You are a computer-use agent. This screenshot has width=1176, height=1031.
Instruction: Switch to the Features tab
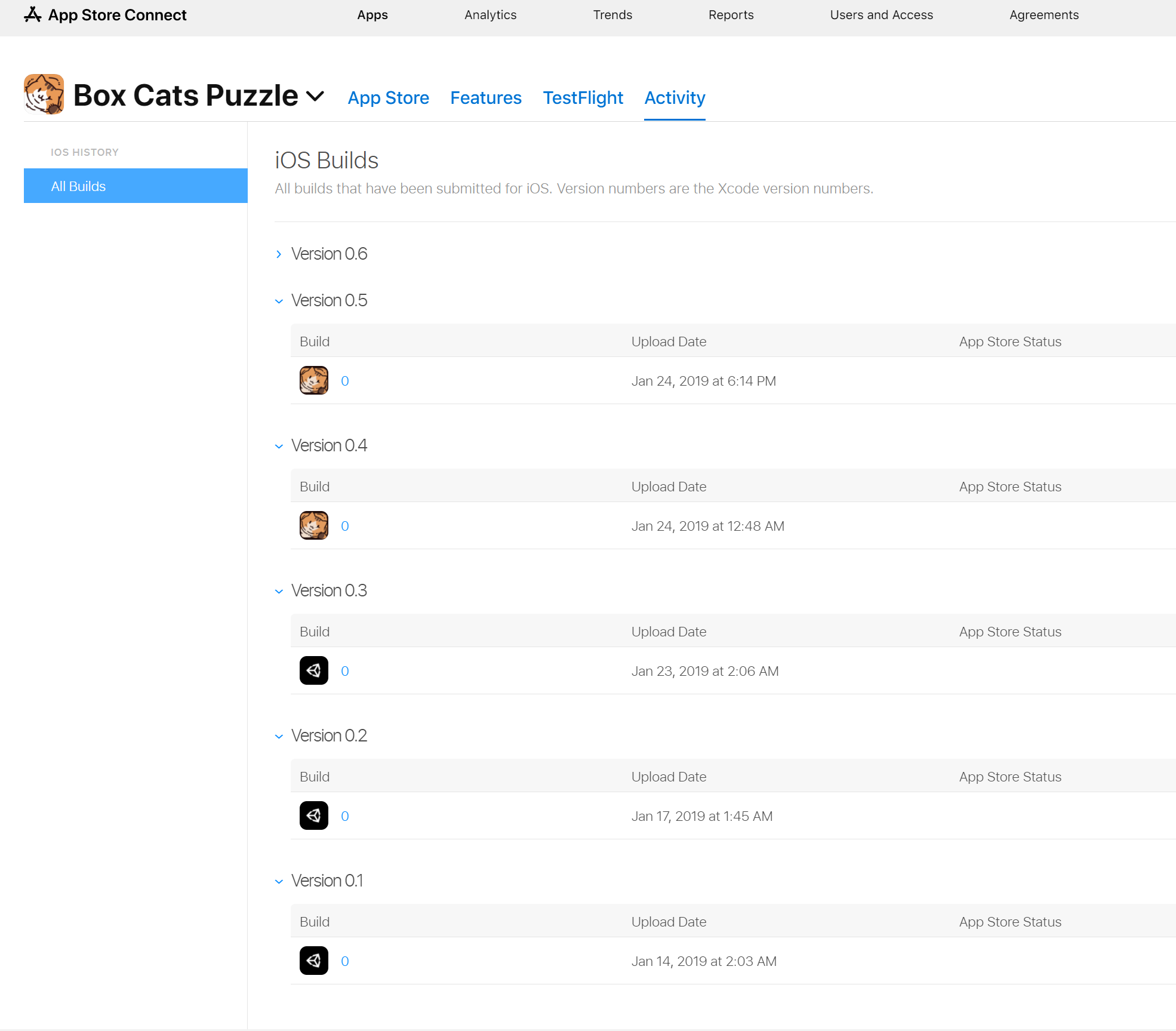[486, 98]
